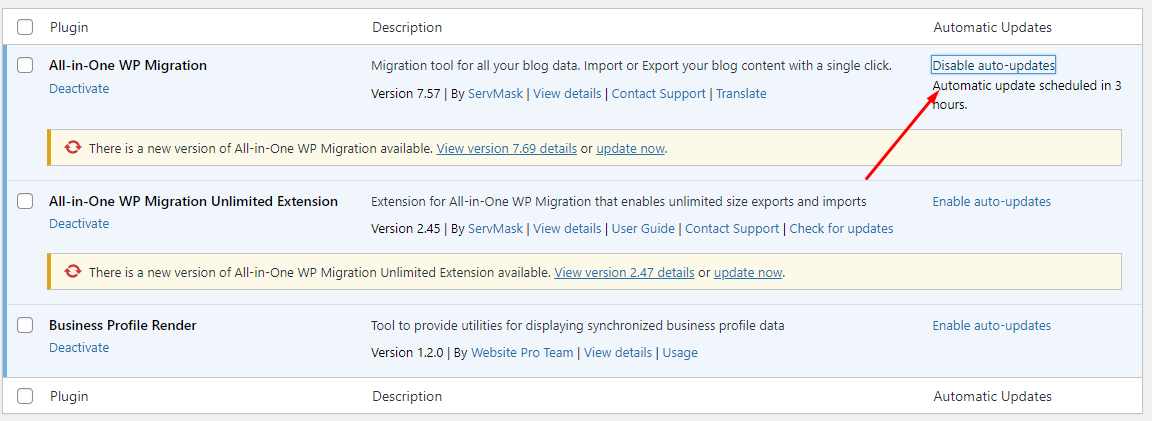1152x421 pixels.
Task: Click update now for Unlimited Extension
Action: point(747,273)
